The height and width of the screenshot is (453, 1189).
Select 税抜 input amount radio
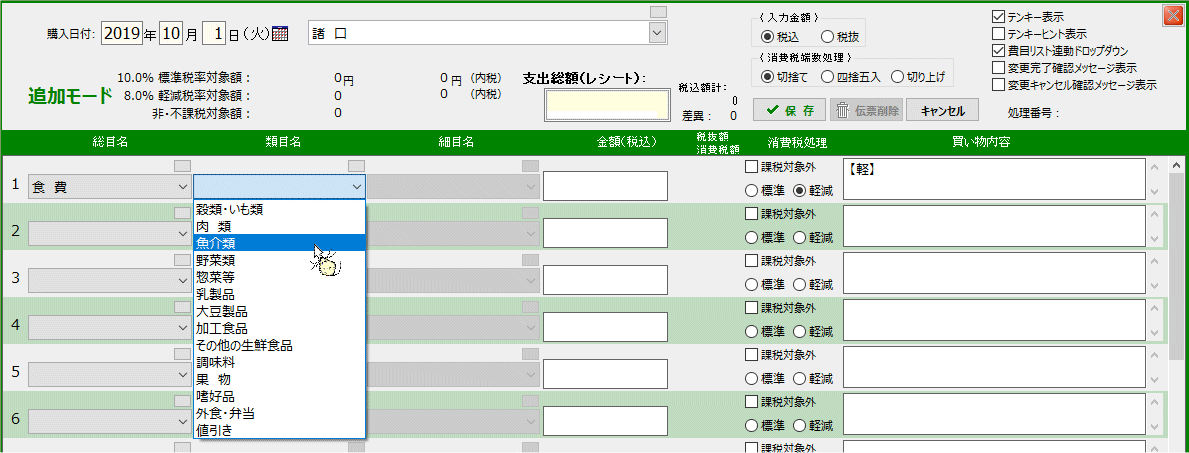click(x=827, y=36)
